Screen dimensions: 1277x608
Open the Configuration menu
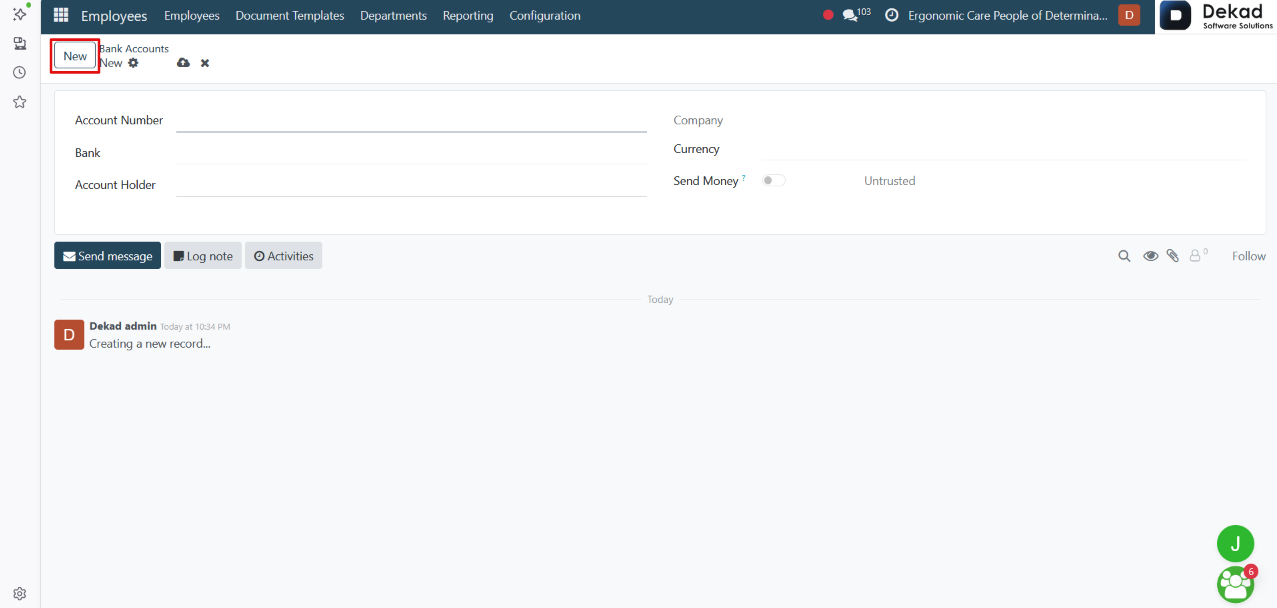click(545, 15)
